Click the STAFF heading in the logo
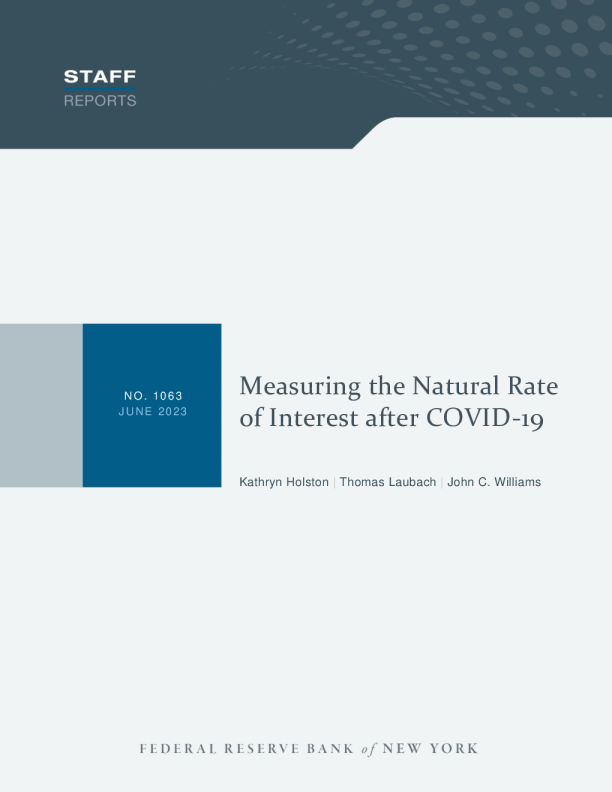The image size is (612, 792). 100,77
